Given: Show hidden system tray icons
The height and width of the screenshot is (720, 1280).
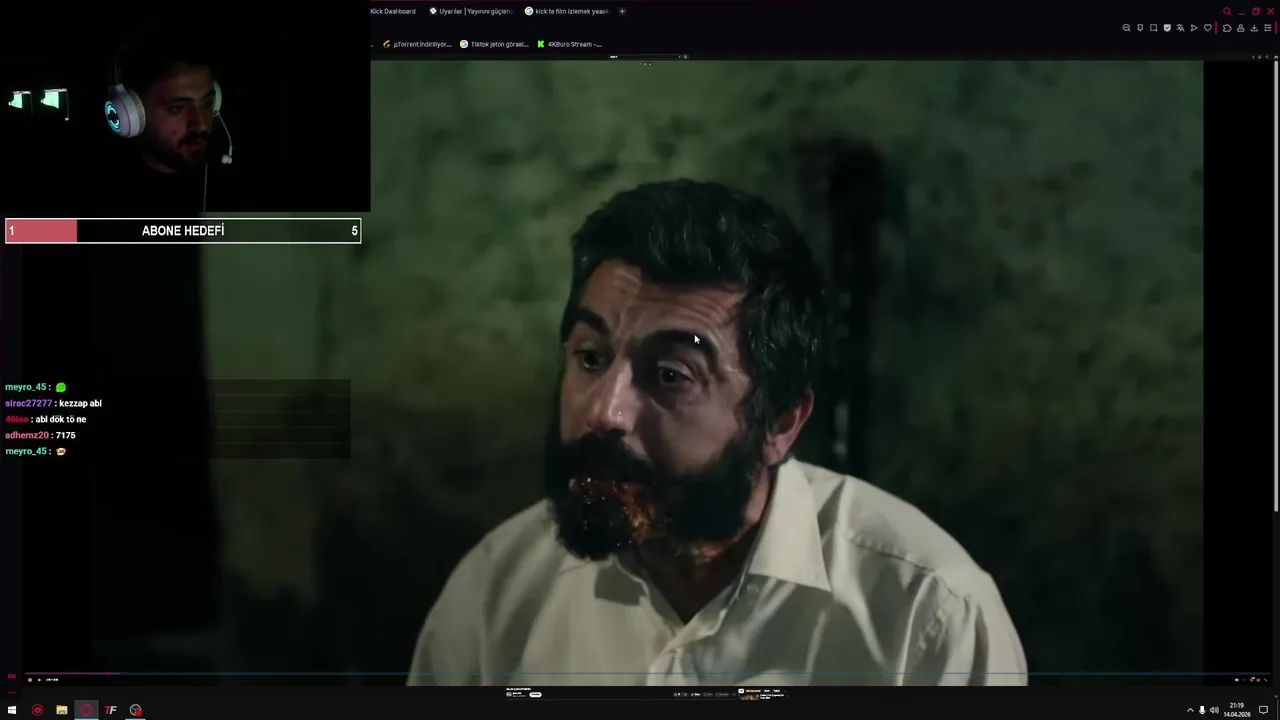Looking at the screenshot, I should click(x=1190, y=710).
